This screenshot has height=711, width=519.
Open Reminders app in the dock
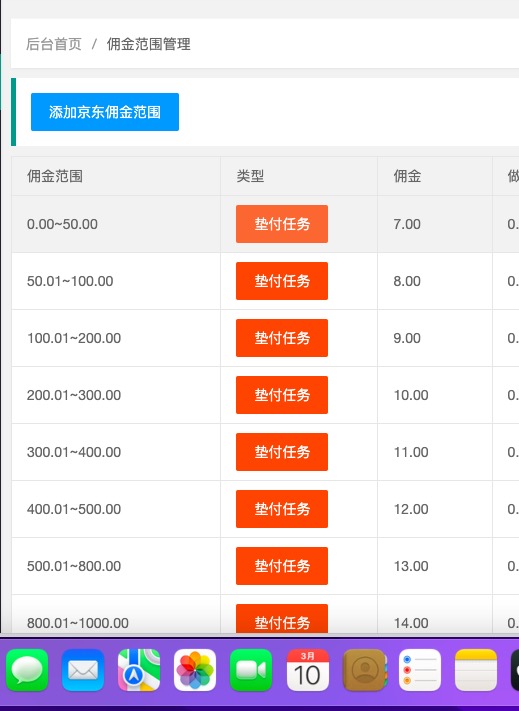[x=420, y=670]
